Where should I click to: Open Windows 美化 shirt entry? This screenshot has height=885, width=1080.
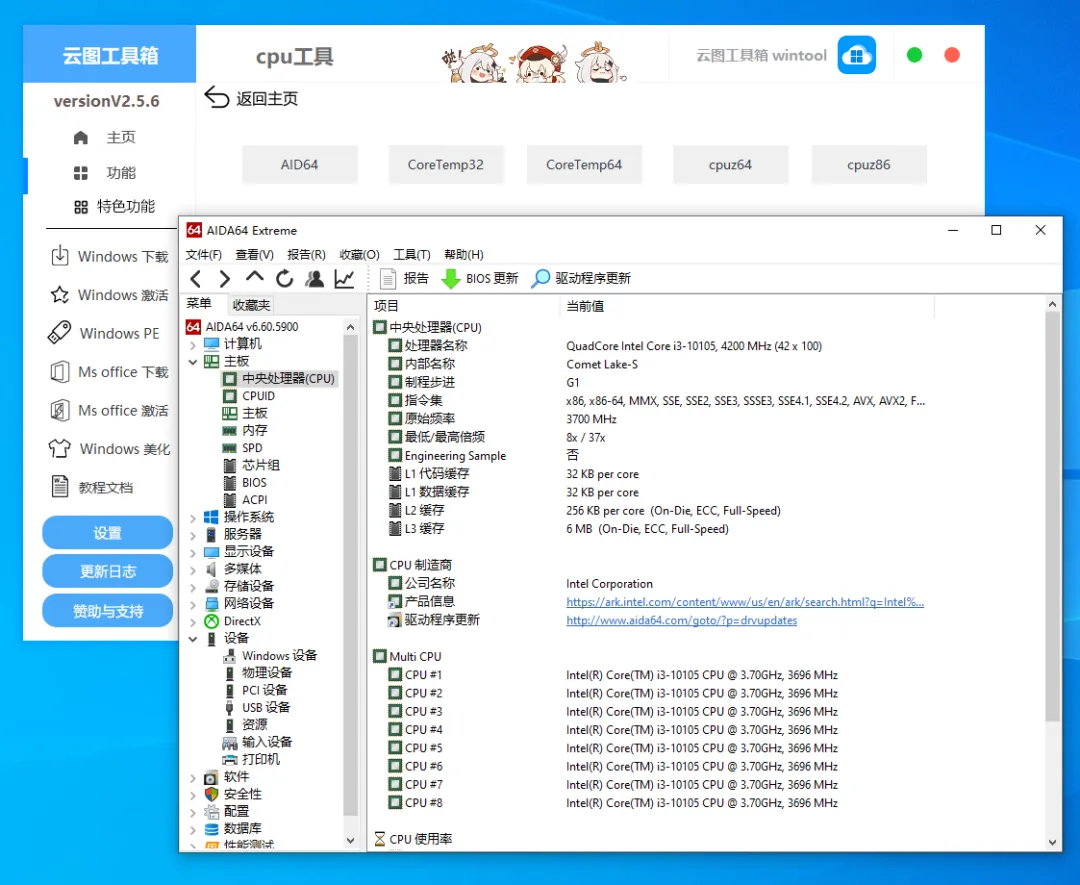(110, 449)
